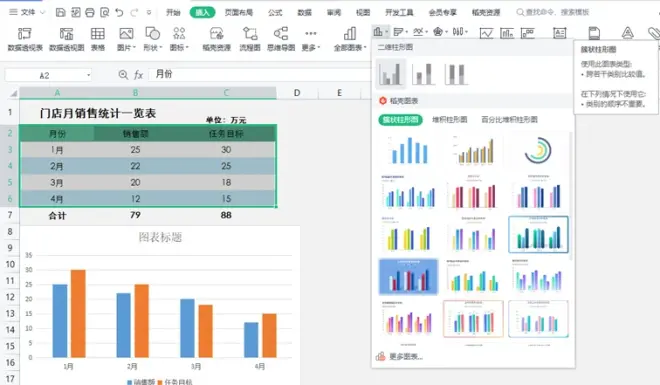
Task: Expand the cell name box dropdown arrow
Action: click(x=88, y=75)
